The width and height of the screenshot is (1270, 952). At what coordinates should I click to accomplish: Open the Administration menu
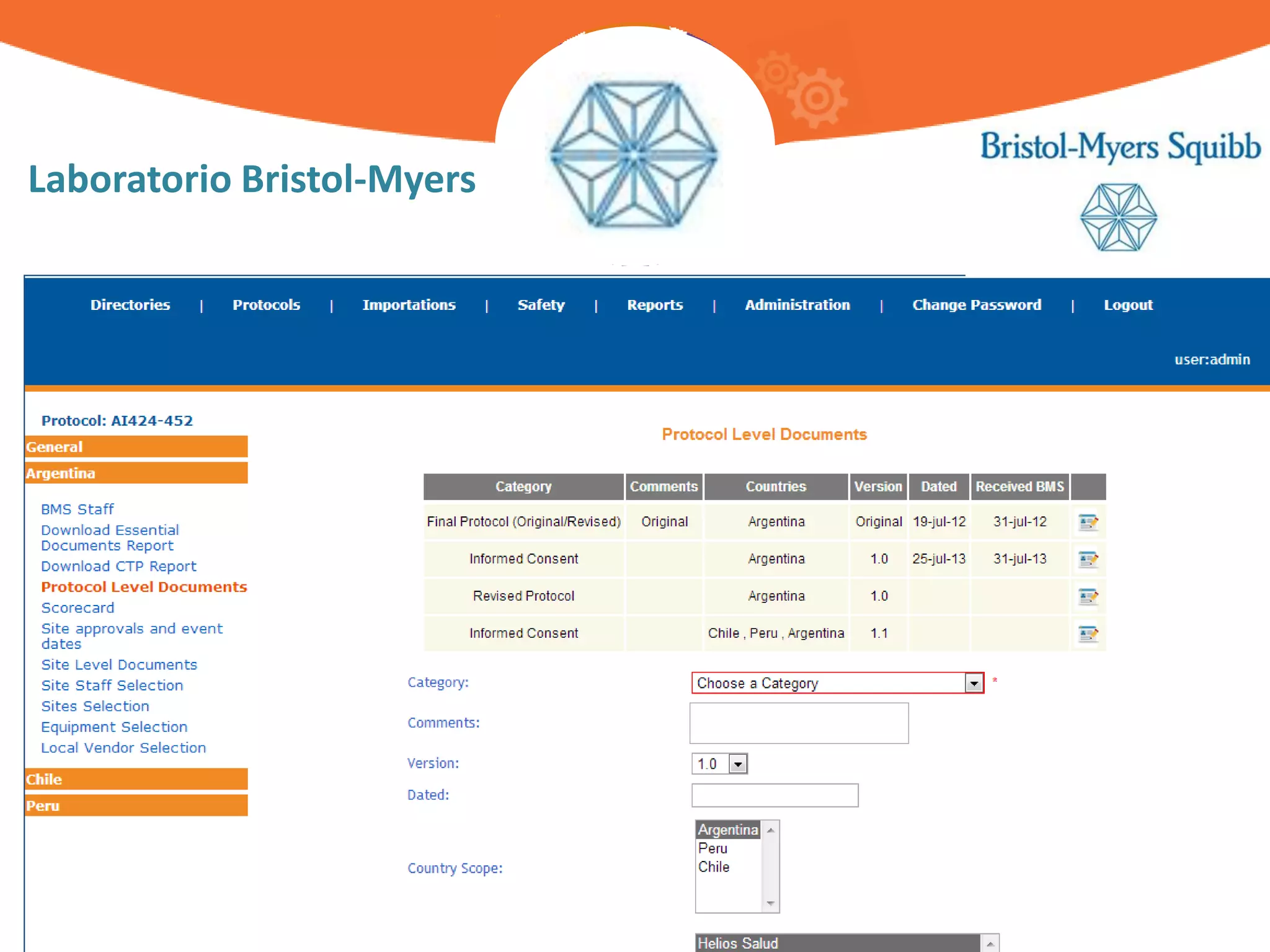797,305
